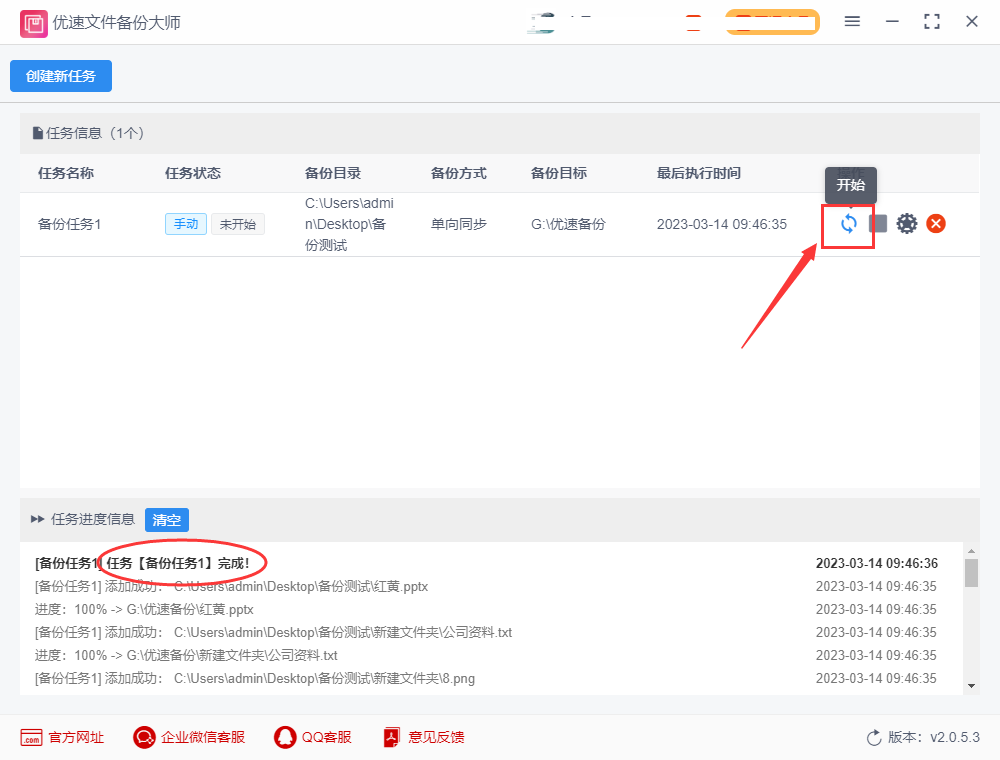
Task: Open enterprise WeChat customer service
Action: (x=144, y=738)
